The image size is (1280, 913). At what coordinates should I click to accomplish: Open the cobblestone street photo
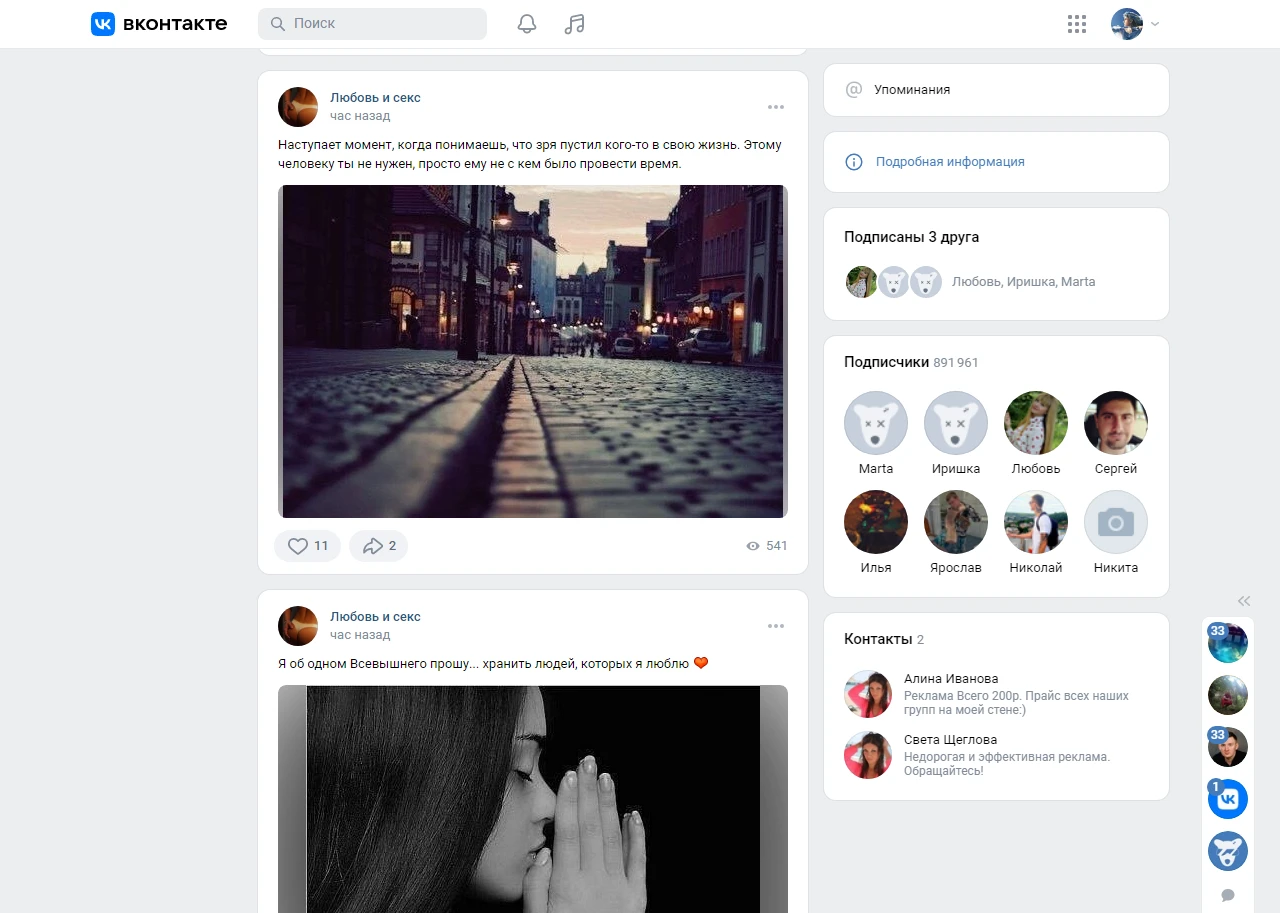[533, 351]
